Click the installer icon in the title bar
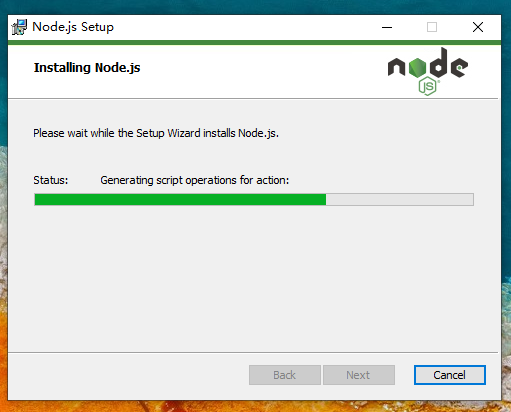Image resolution: width=511 pixels, height=412 pixels. coord(19,27)
